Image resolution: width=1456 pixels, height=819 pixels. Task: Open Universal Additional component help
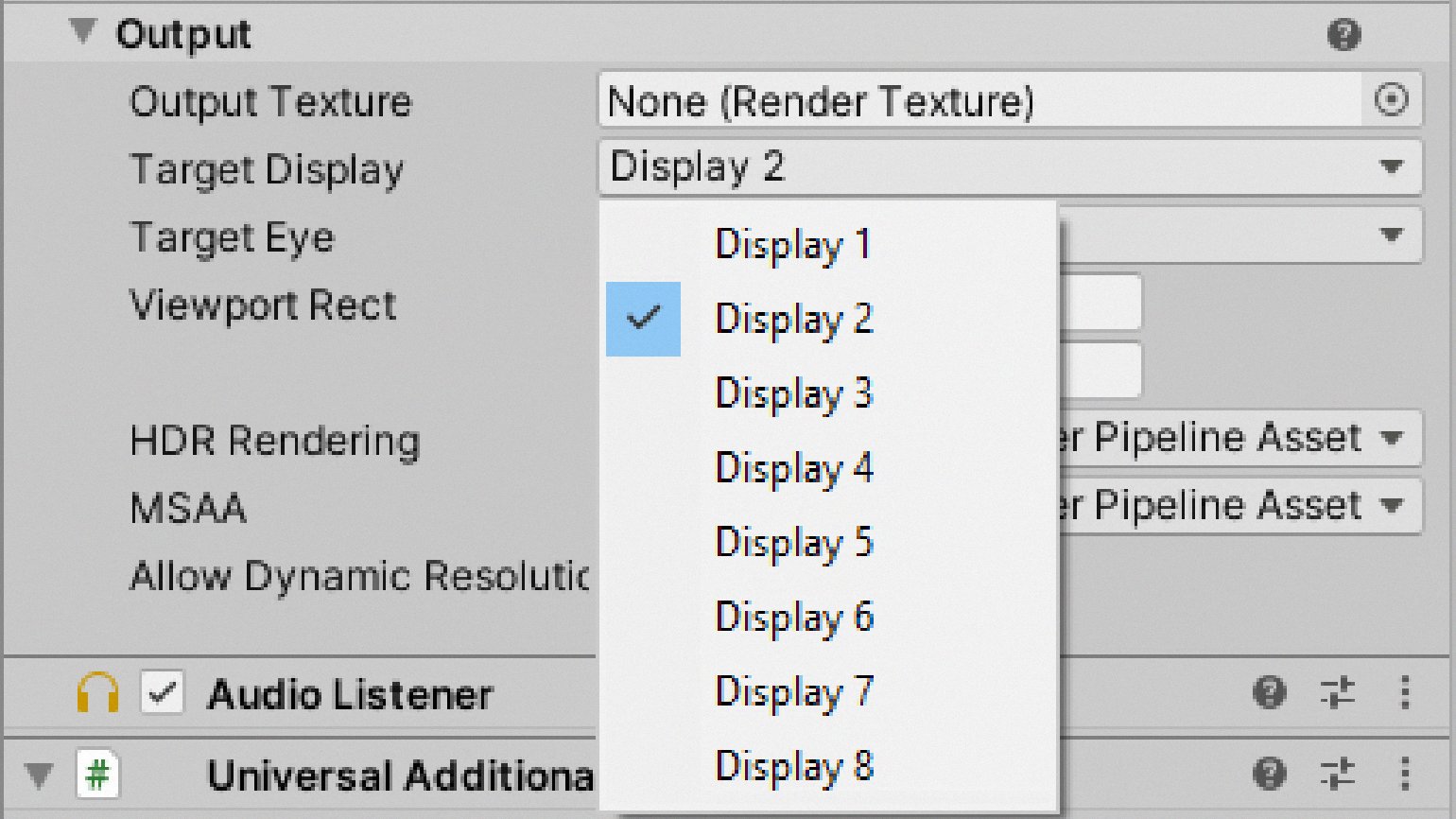[x=1269, y=775]
